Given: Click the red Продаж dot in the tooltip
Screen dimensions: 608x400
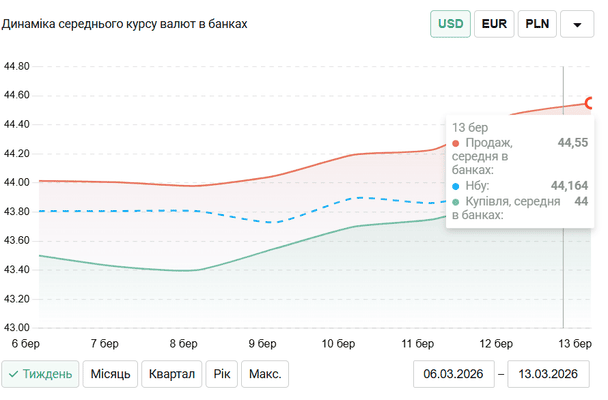Looking at the screenshot, I should click(457, 143).
